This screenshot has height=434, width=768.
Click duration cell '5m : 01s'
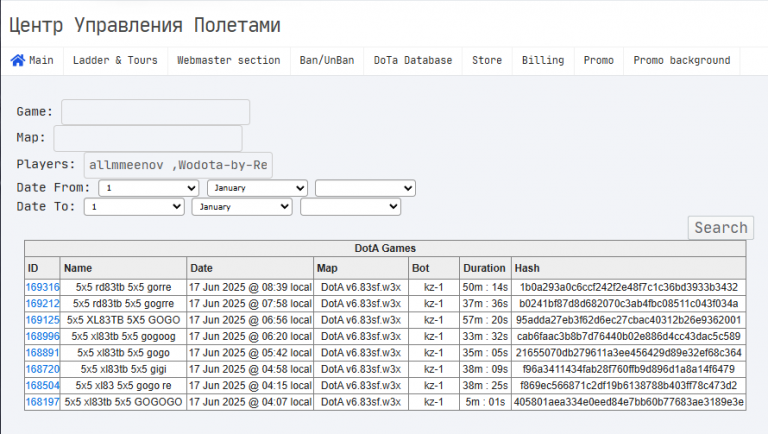tap(485, 402)
